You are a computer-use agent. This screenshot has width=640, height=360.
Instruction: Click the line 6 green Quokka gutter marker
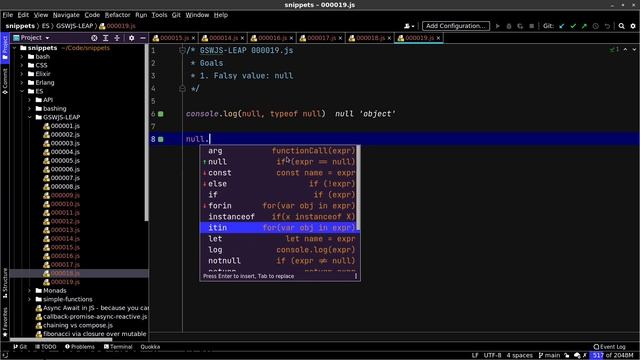(161, 114)
